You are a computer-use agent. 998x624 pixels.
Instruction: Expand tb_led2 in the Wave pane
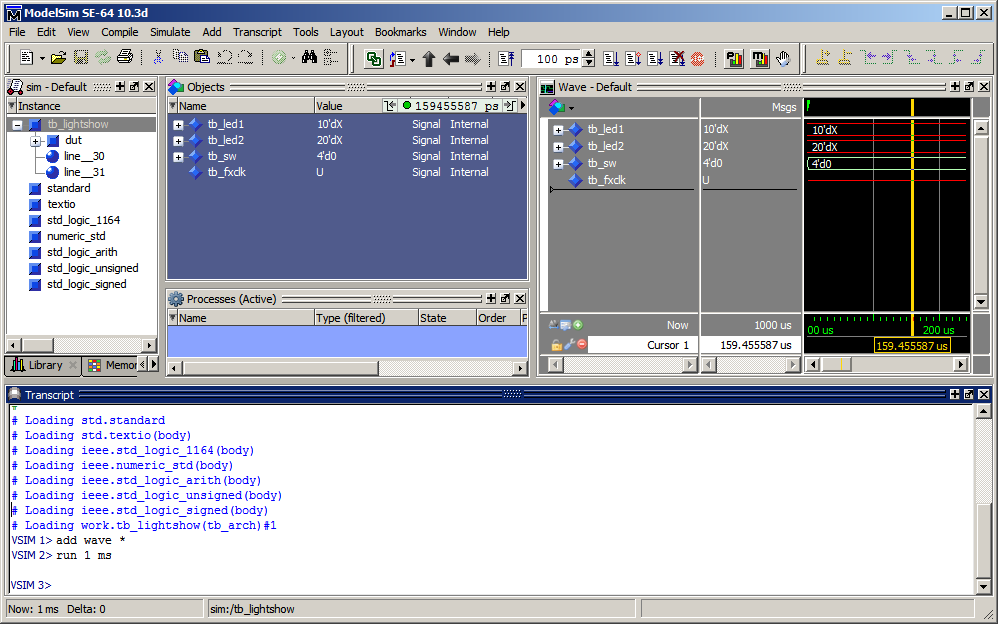(x=558, y=147)
